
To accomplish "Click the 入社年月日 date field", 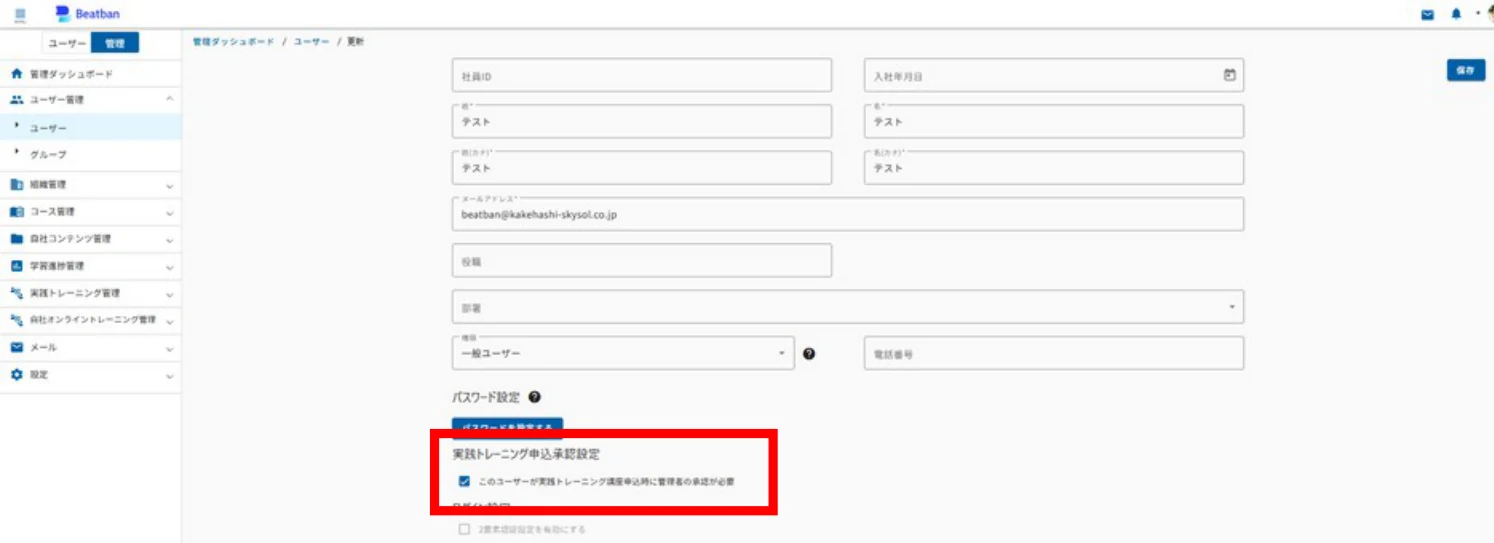I will [1054, 75].
